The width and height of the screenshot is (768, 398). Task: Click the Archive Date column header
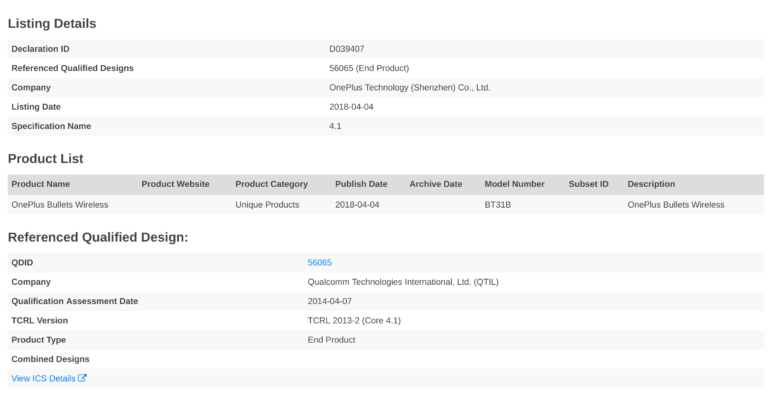pos(435,184)
